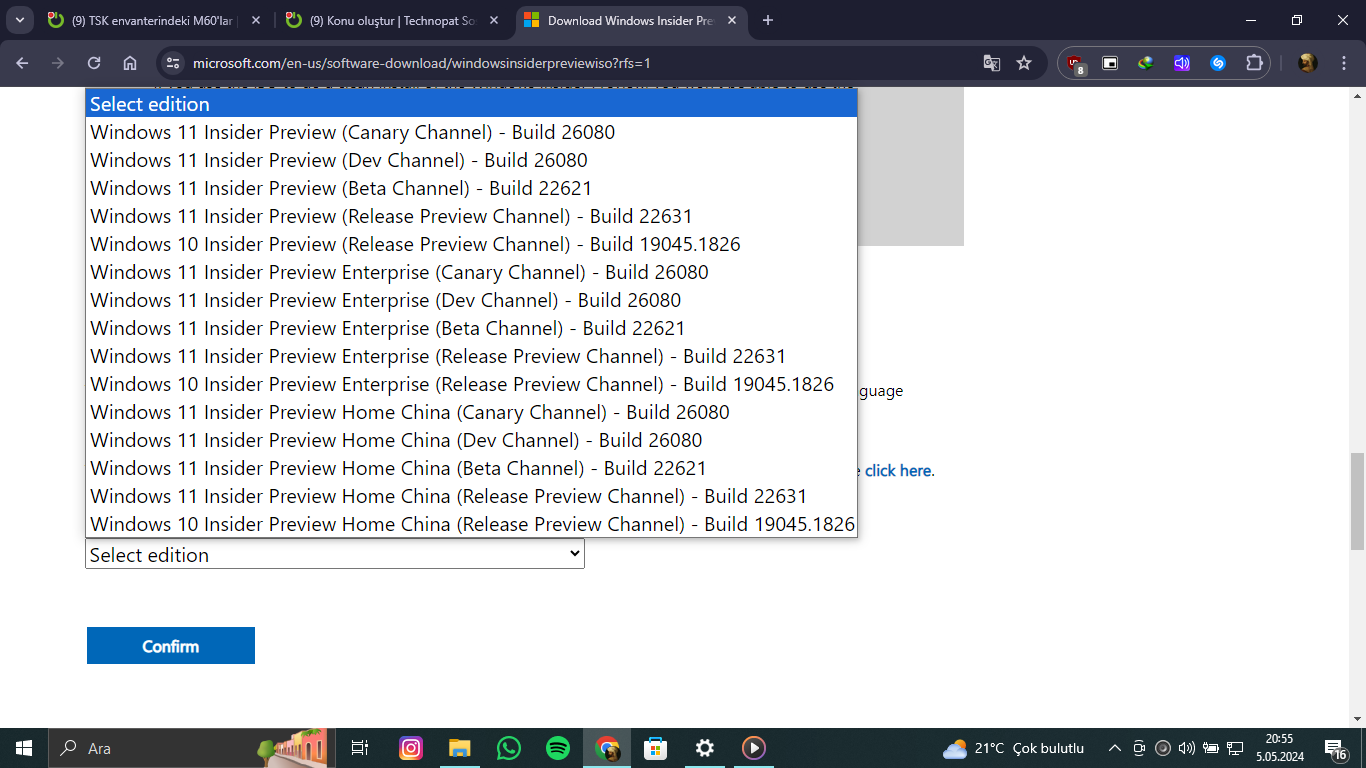Reload the current page
The width and height of the screenshot is (1366, 768).
(94, 63)
